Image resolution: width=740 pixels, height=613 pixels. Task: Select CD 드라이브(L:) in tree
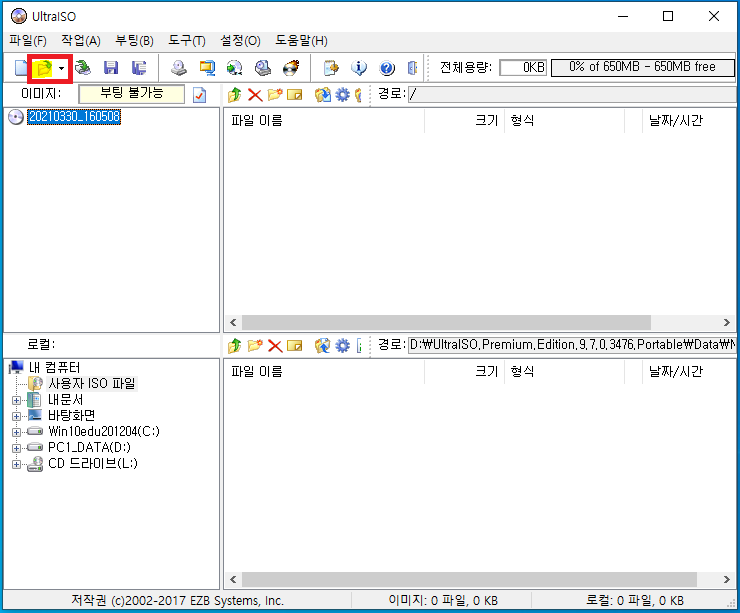coord(93,463)
